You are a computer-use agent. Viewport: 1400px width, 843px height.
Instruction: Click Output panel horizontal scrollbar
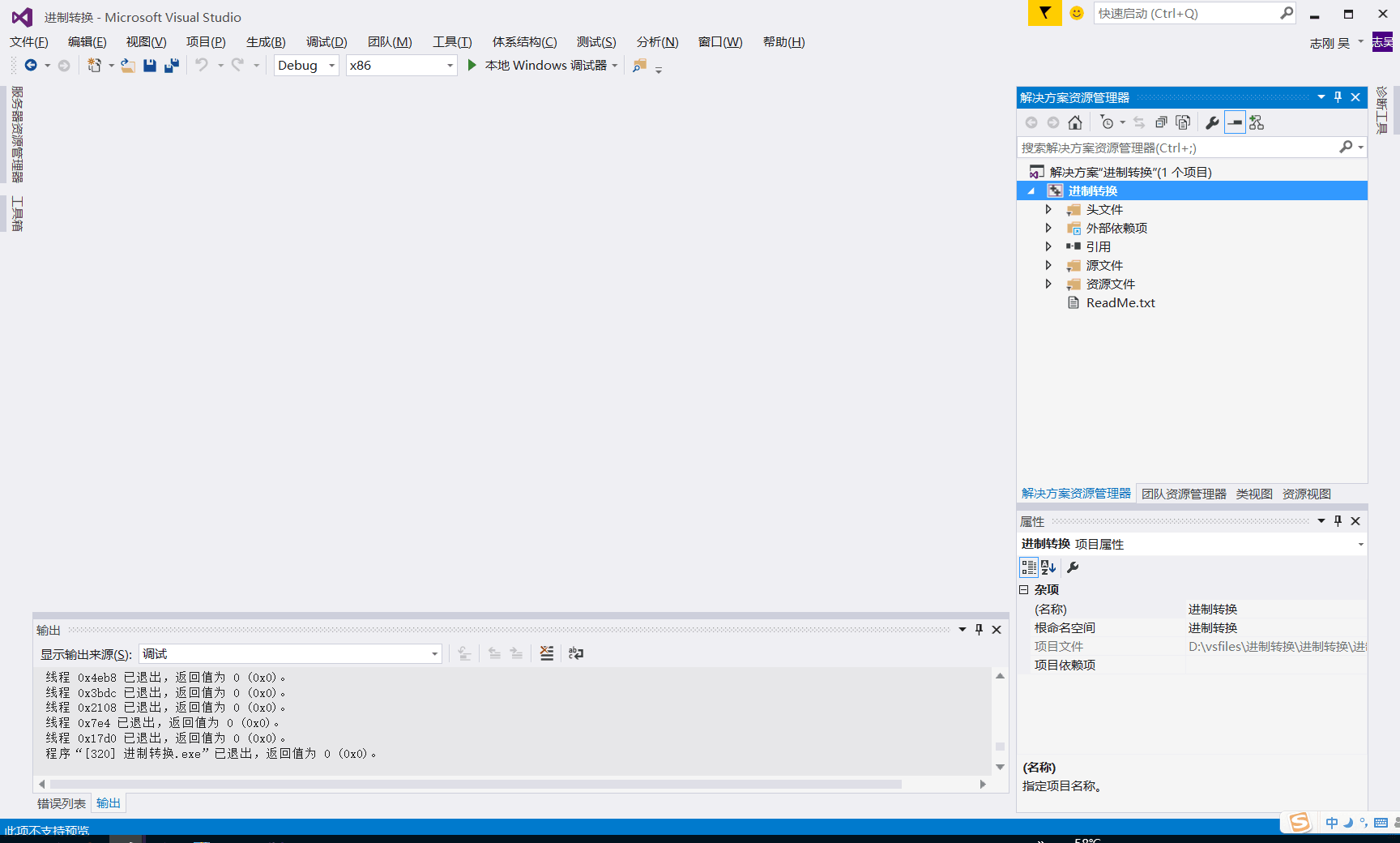(x=476, y=784)
